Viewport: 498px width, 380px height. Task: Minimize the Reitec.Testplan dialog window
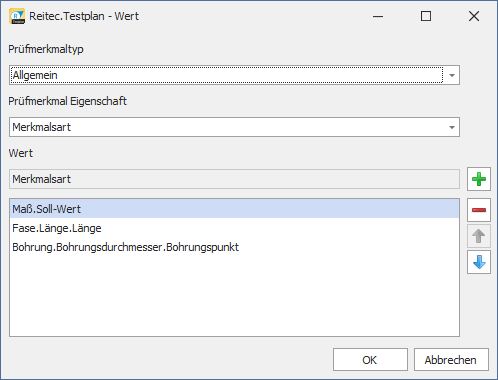coord(378,16)
